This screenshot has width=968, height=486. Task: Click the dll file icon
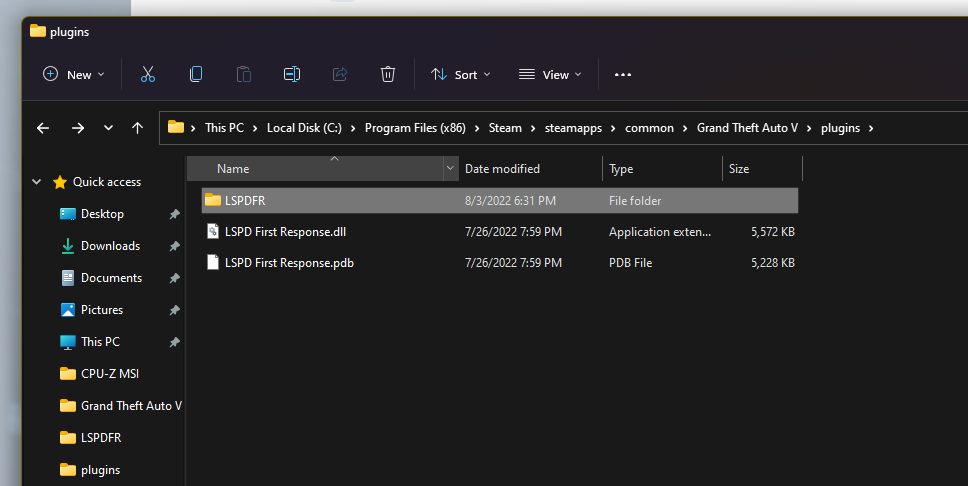pyautogui.click(x=213, y=232)
